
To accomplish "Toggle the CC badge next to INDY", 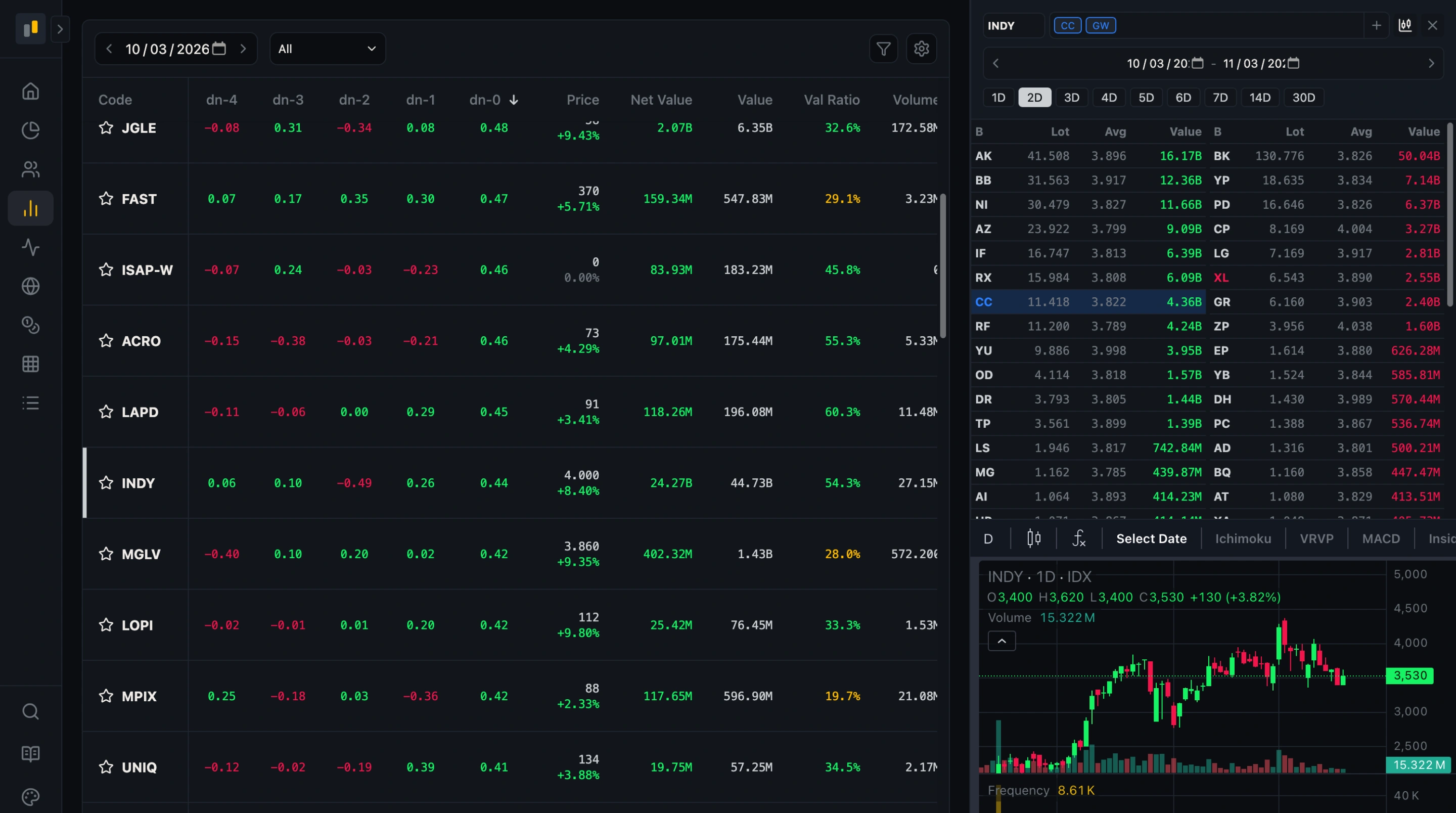I will [x=1067, y=25].
